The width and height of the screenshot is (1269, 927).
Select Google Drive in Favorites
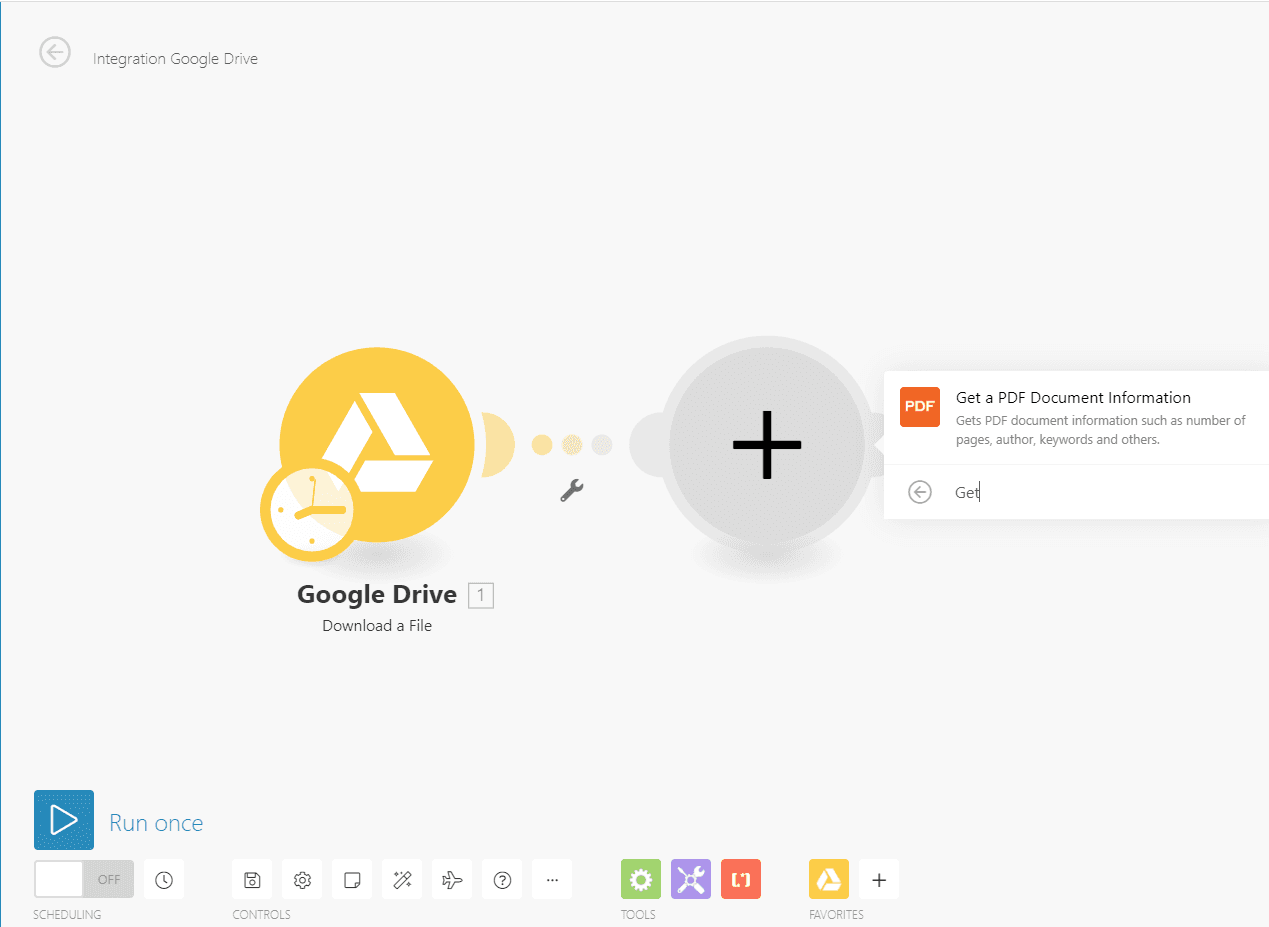coord(829,880)
